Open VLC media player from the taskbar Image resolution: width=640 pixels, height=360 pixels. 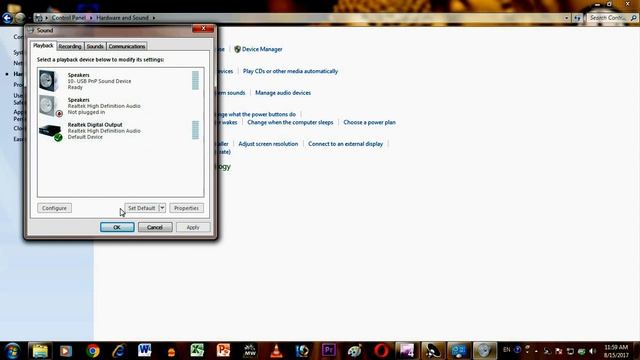(276, 351)
